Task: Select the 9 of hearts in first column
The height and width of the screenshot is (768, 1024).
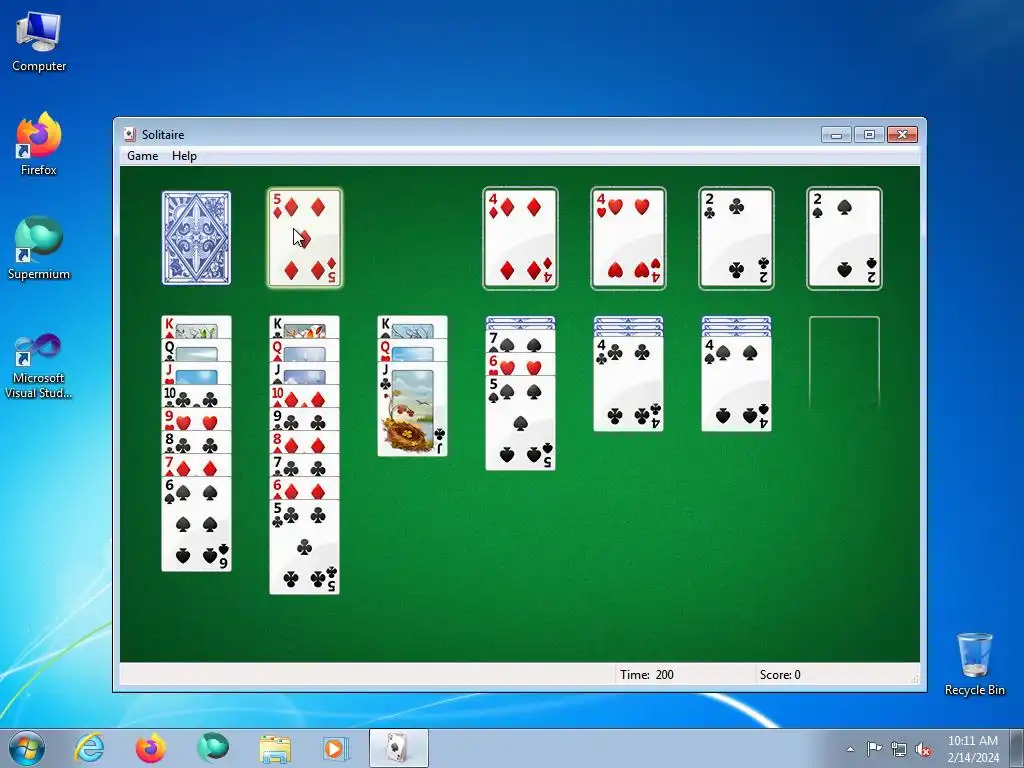Action: (197, 420)
